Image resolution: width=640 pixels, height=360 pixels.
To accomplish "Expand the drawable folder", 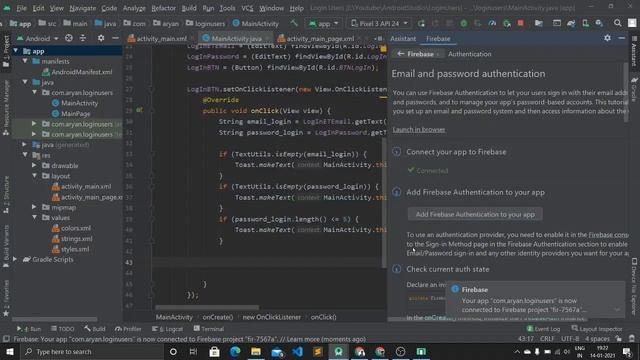I will 34,165.
